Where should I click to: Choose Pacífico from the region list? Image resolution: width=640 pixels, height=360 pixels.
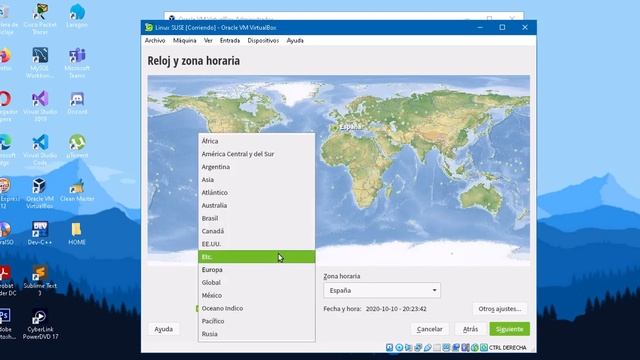pos(257,321)
